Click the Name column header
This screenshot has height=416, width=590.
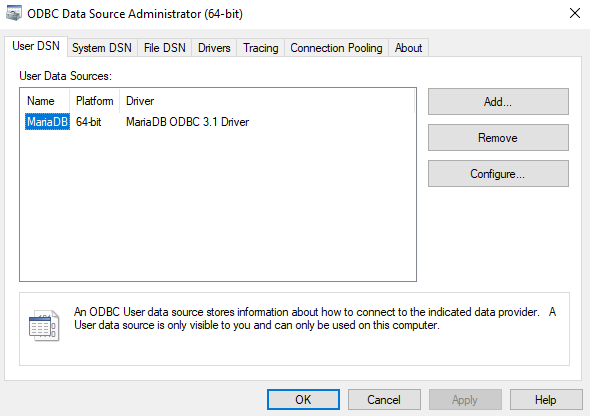(45, 101)
